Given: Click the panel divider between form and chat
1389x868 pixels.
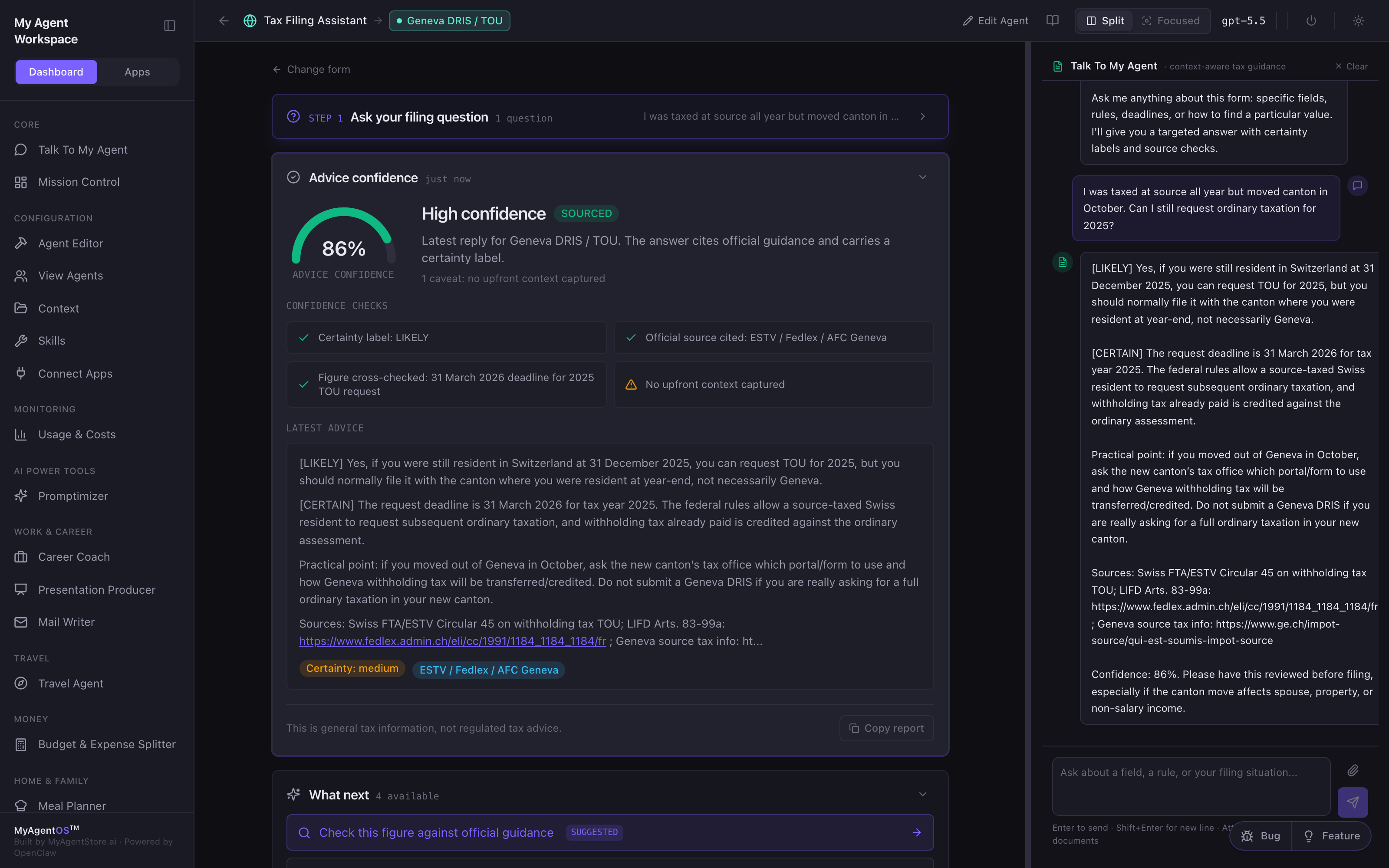Looking at the screenshot, I should pos(1028,455).
